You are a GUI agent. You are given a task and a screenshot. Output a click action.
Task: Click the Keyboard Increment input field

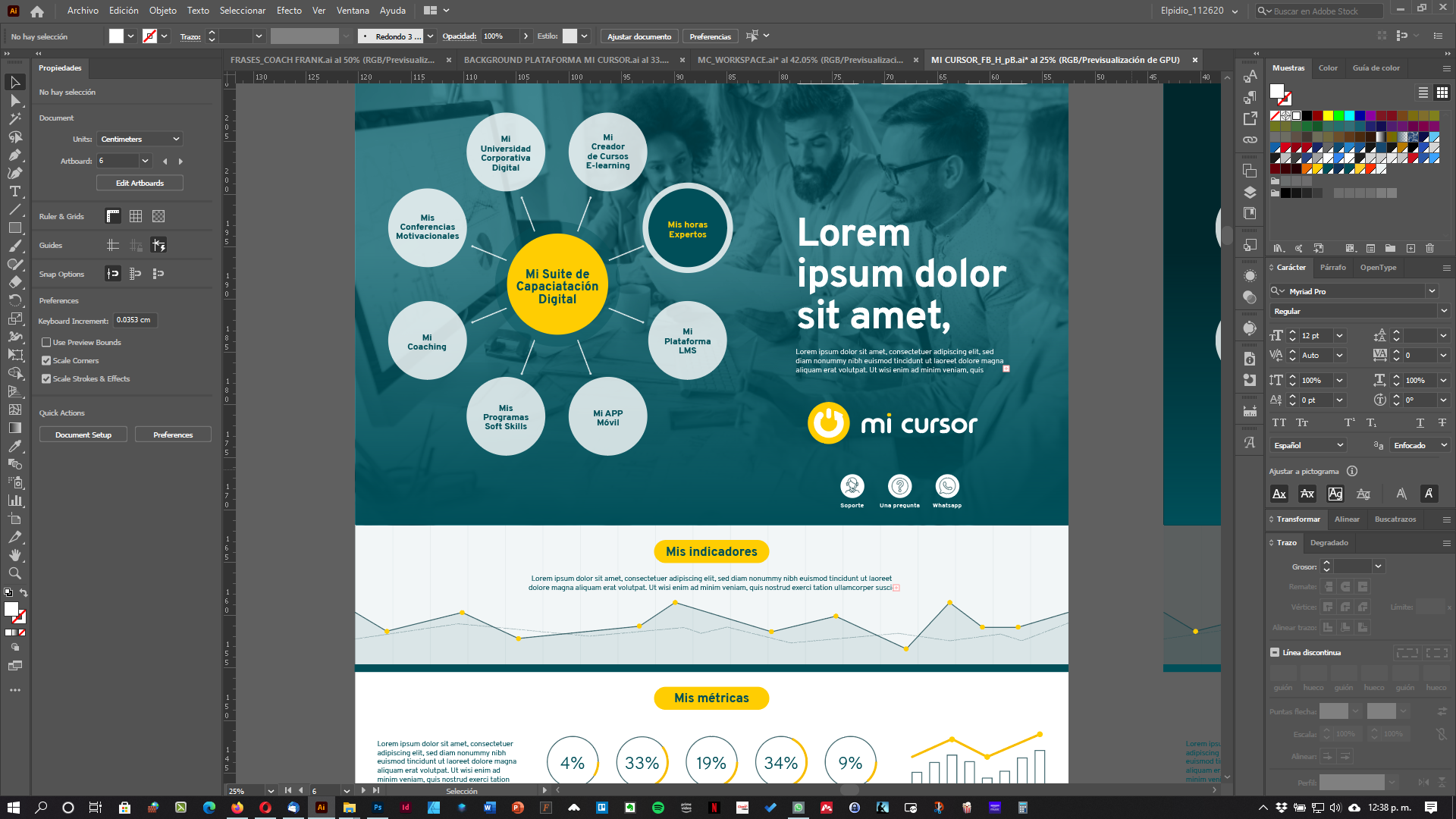point(135,320)
